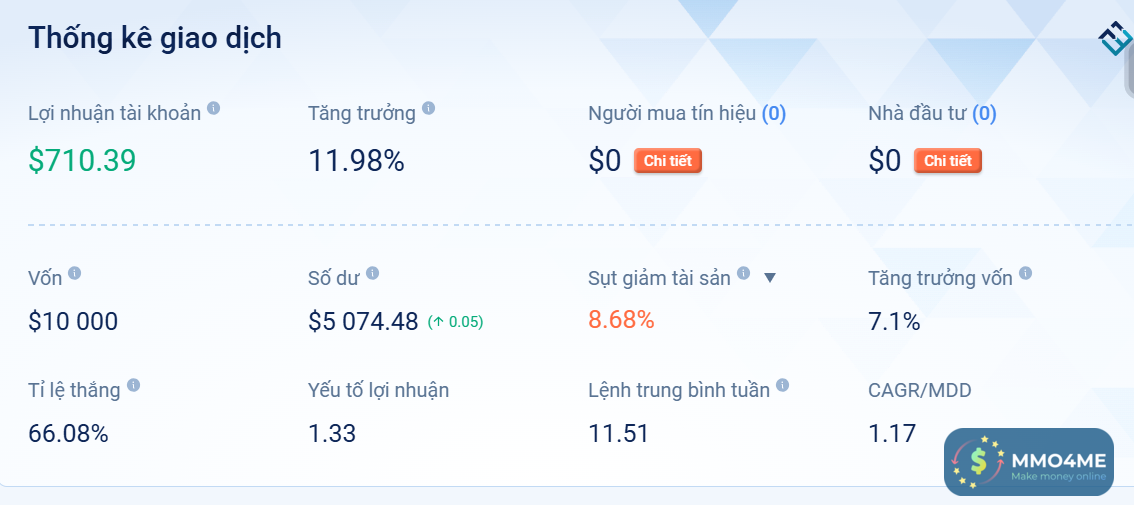Open the Vốn info tooltip icon
This screenshot has width=1134, height=505.
point(74,273)
